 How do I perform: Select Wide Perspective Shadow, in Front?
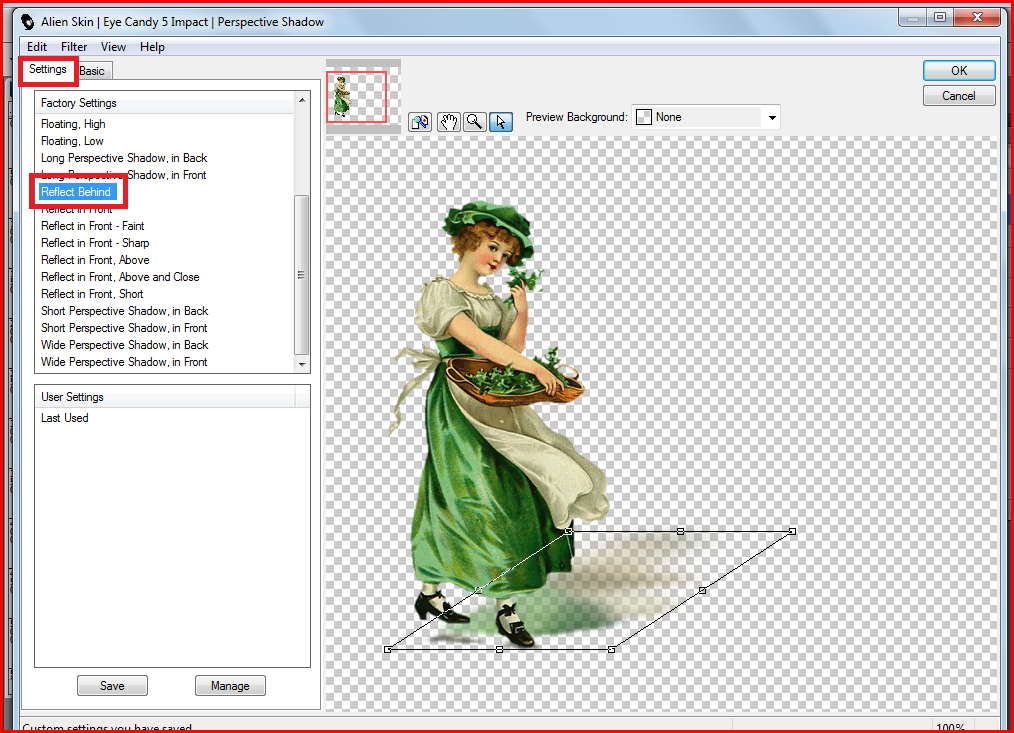pos(124,362)
